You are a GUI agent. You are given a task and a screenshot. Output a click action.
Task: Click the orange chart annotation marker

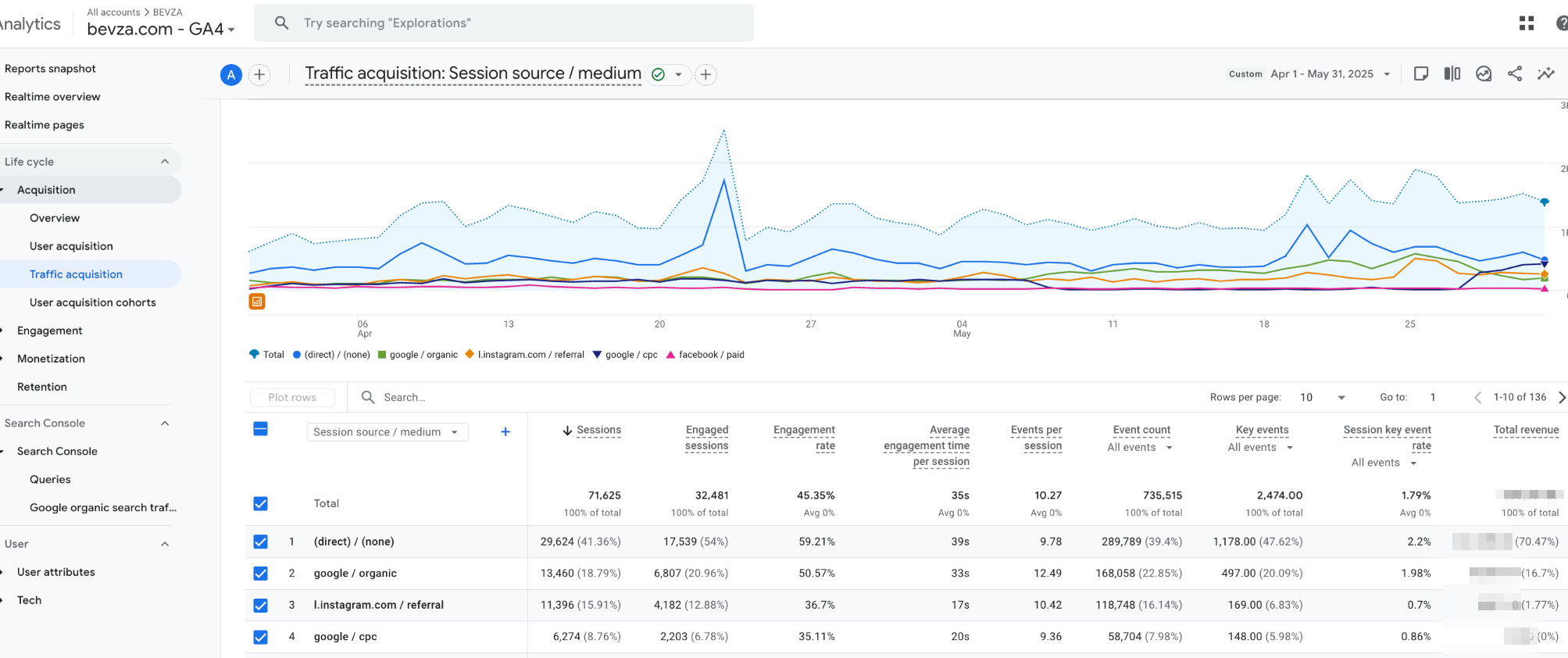257,302
